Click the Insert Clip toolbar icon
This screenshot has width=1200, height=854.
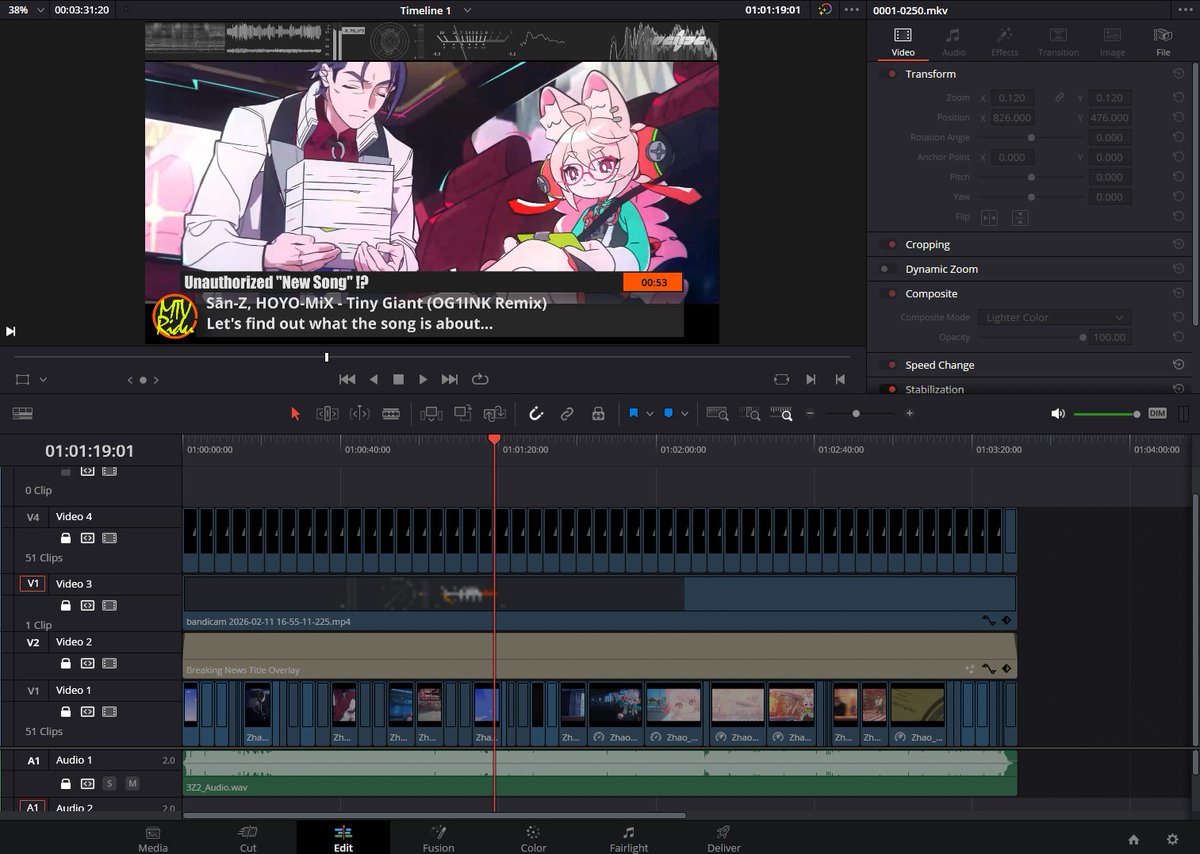click(x=431, y=413)
